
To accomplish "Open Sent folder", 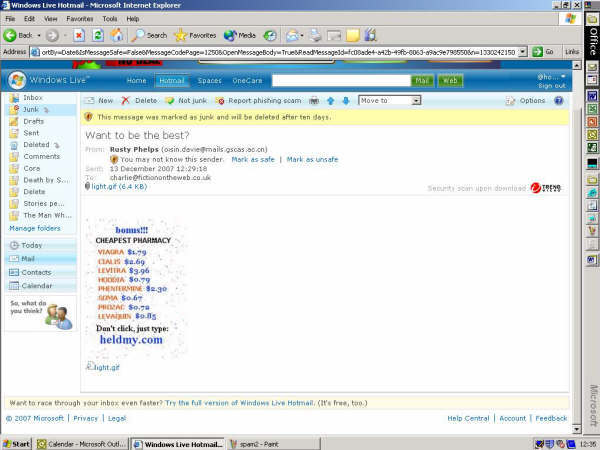I will coord(31,133).
